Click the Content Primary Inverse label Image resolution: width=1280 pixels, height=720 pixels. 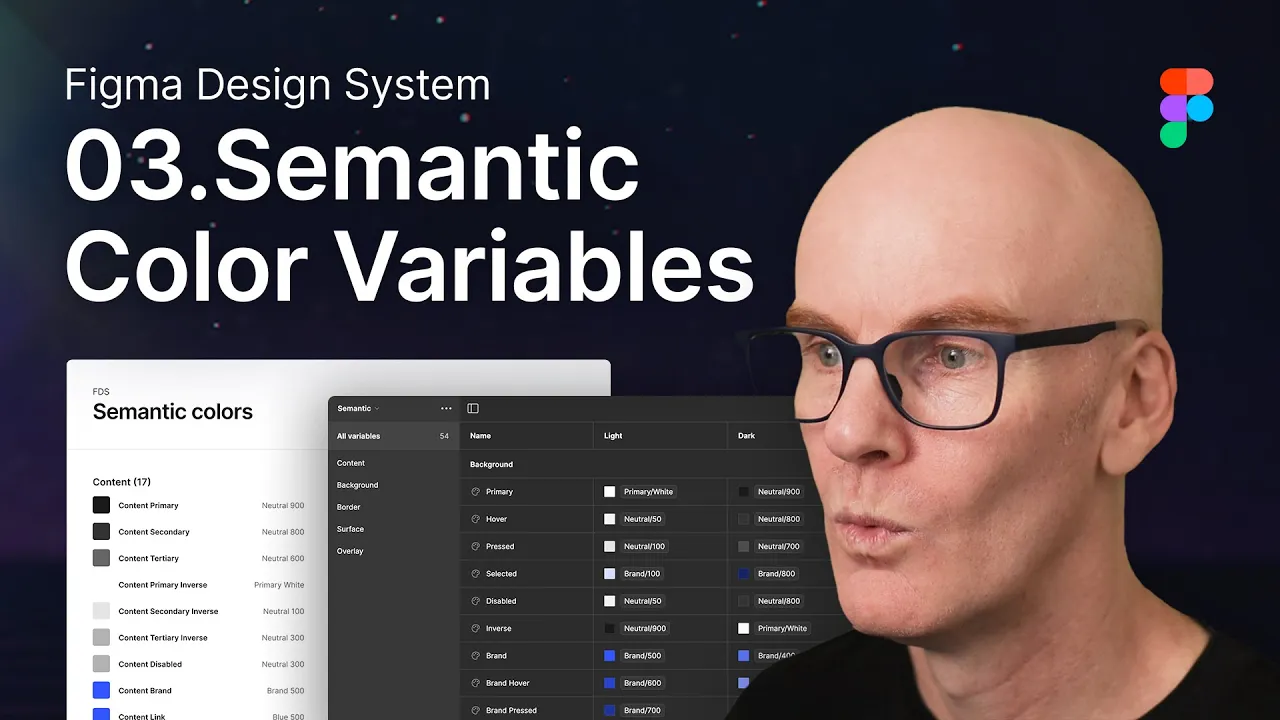(x=163, y=585)
